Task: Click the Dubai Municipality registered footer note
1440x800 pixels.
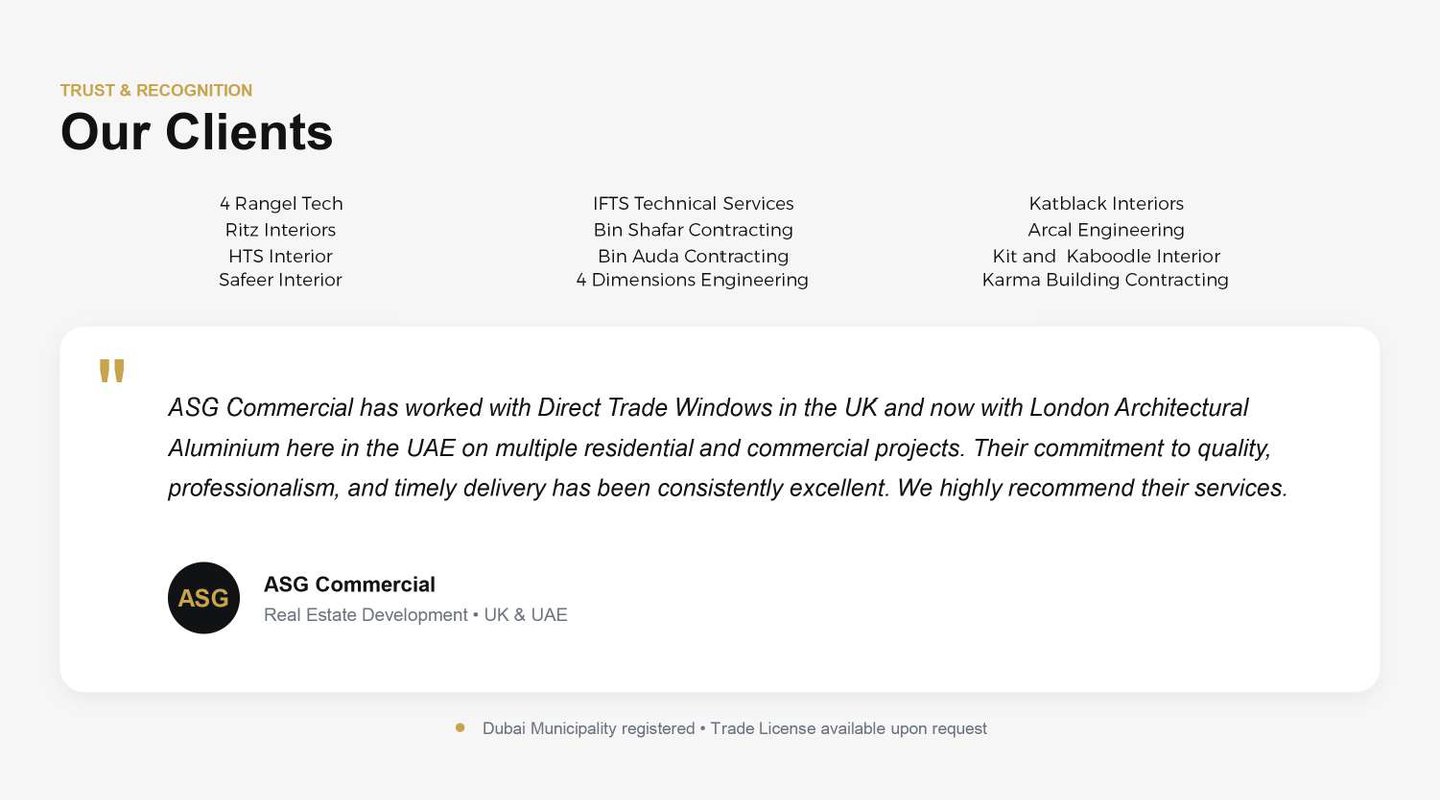Action: click(x=734, y=728)
